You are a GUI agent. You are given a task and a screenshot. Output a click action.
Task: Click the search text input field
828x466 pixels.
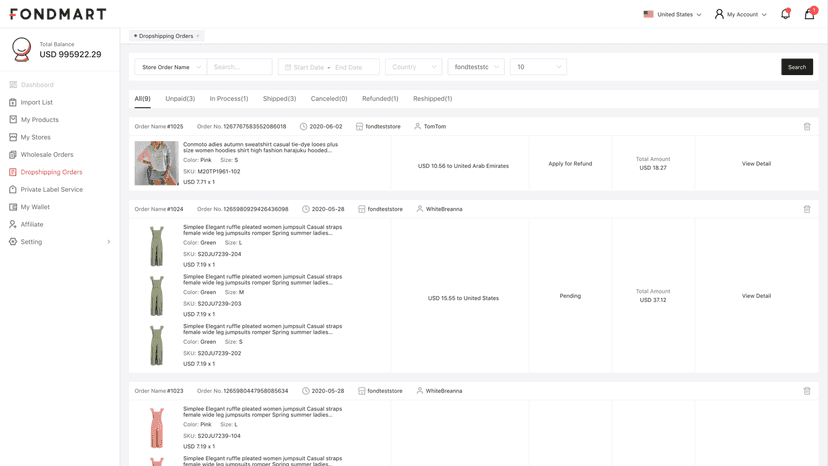coord(240,67)
